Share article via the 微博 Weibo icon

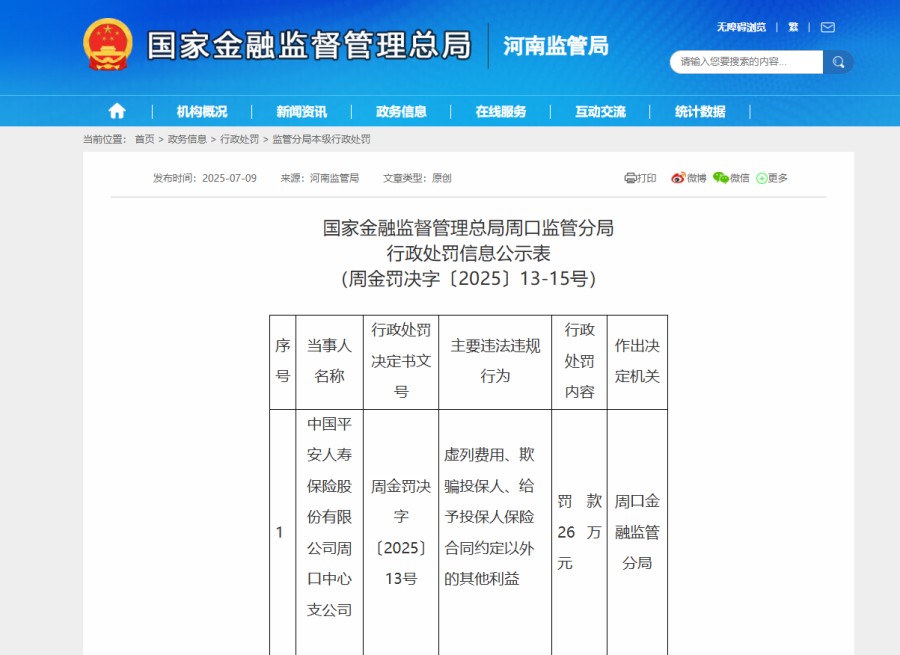[x=678, y=177]
